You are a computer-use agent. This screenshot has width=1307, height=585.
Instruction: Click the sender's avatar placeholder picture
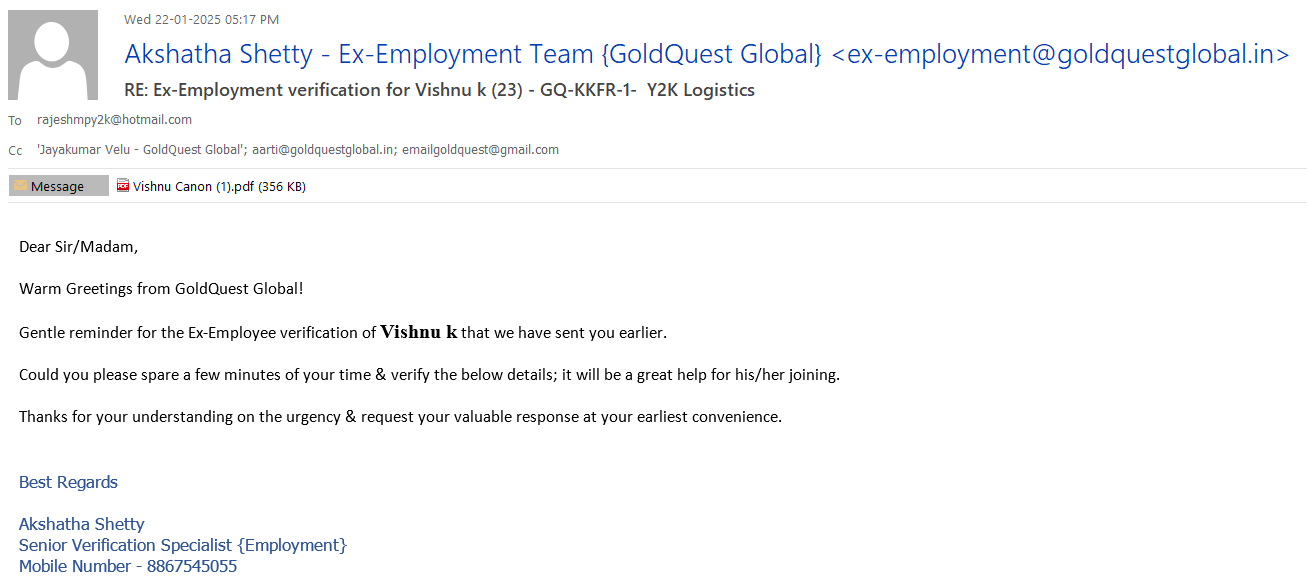point(53,55)
